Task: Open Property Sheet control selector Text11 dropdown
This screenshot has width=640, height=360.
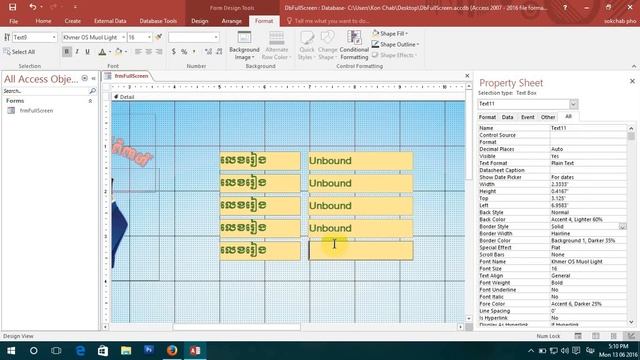Action: pyautogui.click(x=573, y=104)
